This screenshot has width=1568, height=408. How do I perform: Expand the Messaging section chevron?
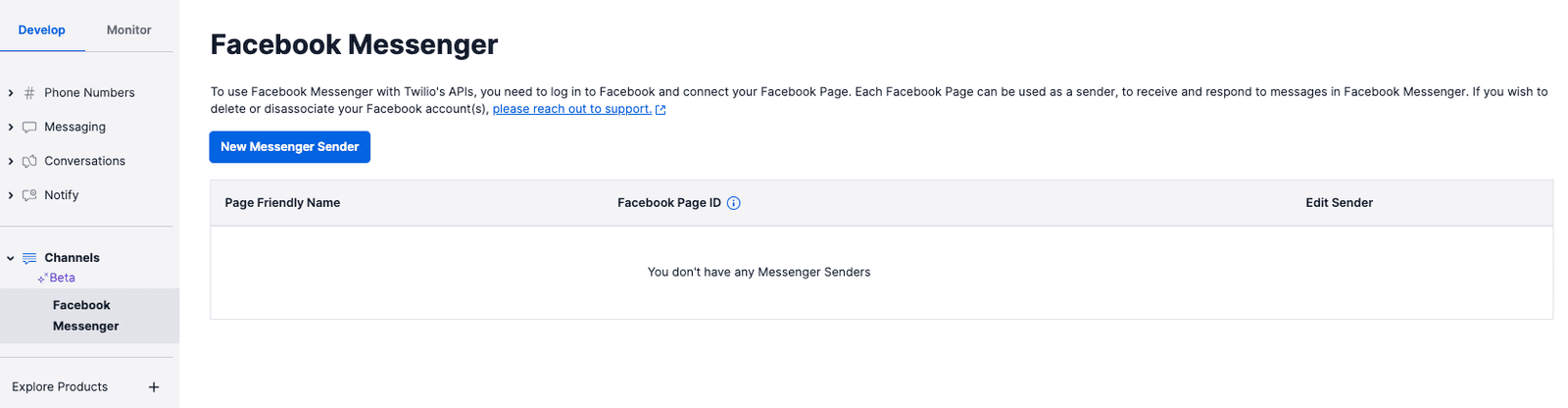click(11, 127)
